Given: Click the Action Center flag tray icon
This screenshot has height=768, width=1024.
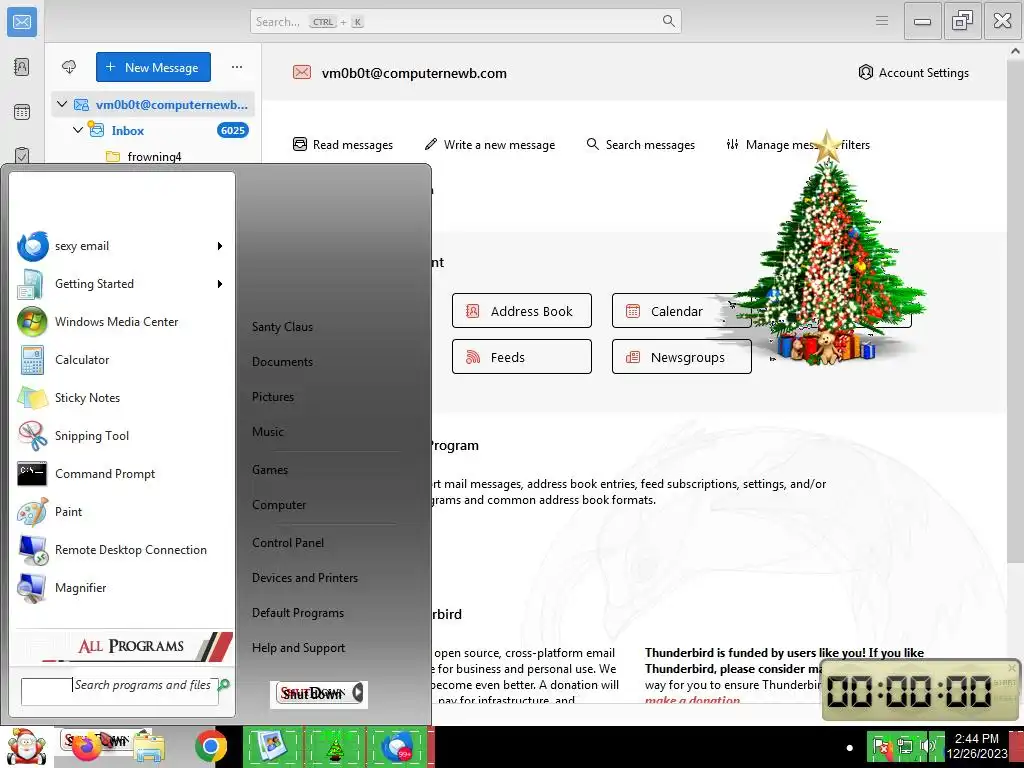Looking at the screenshot, I should pyautogui.click(x=881, y=746).
